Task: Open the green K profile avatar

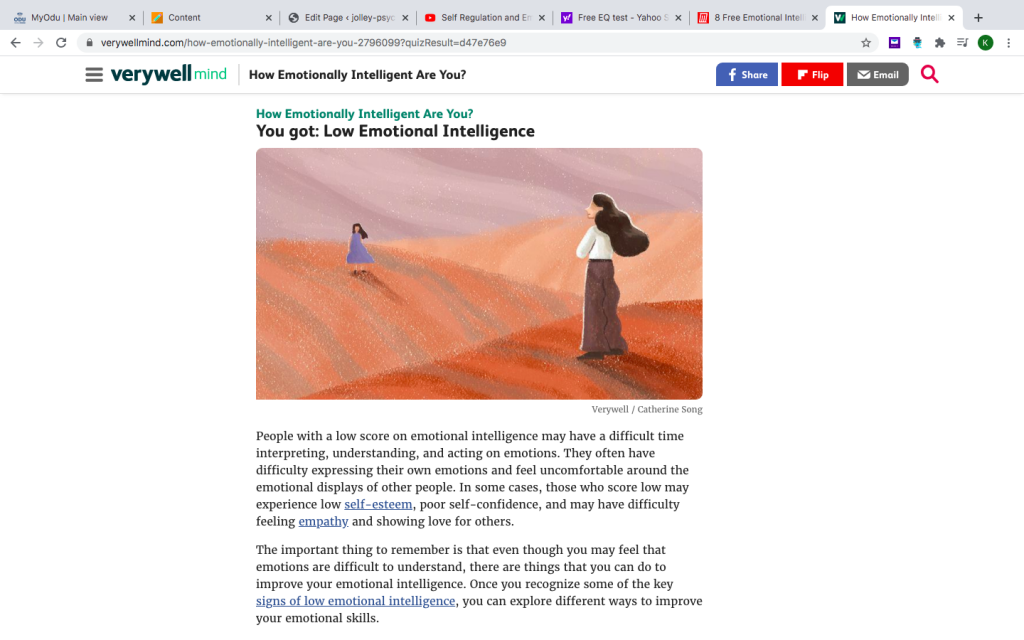Action: pyautogui.click(x=985, y=43)
